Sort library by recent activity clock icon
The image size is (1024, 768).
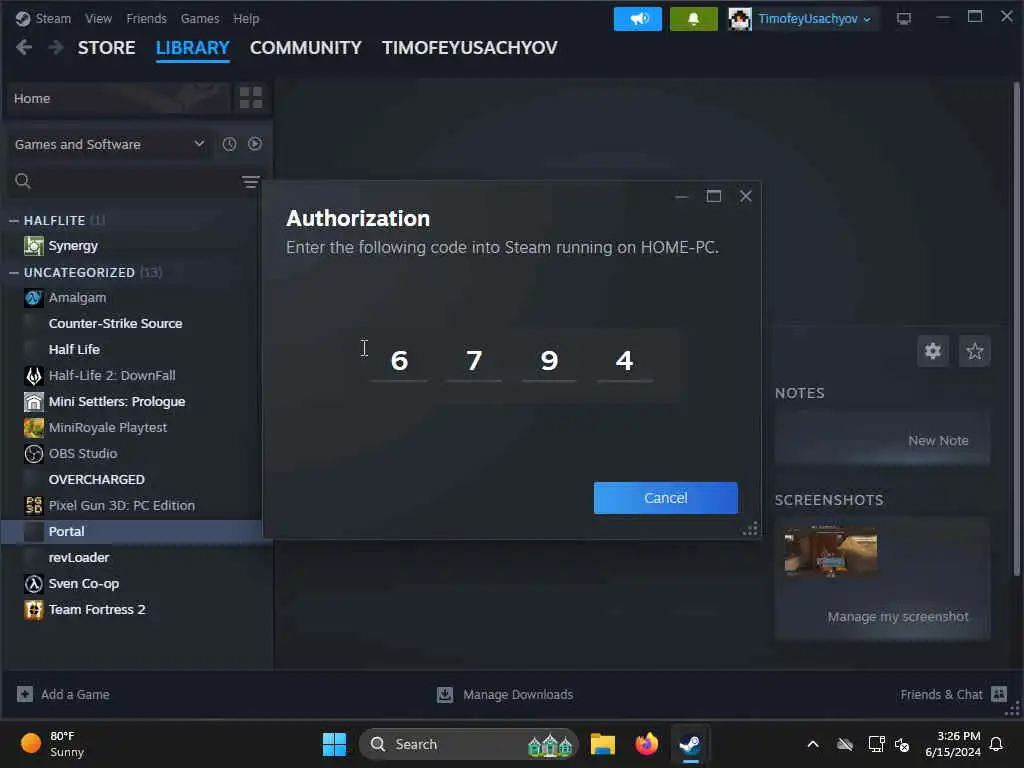[229, 144]
